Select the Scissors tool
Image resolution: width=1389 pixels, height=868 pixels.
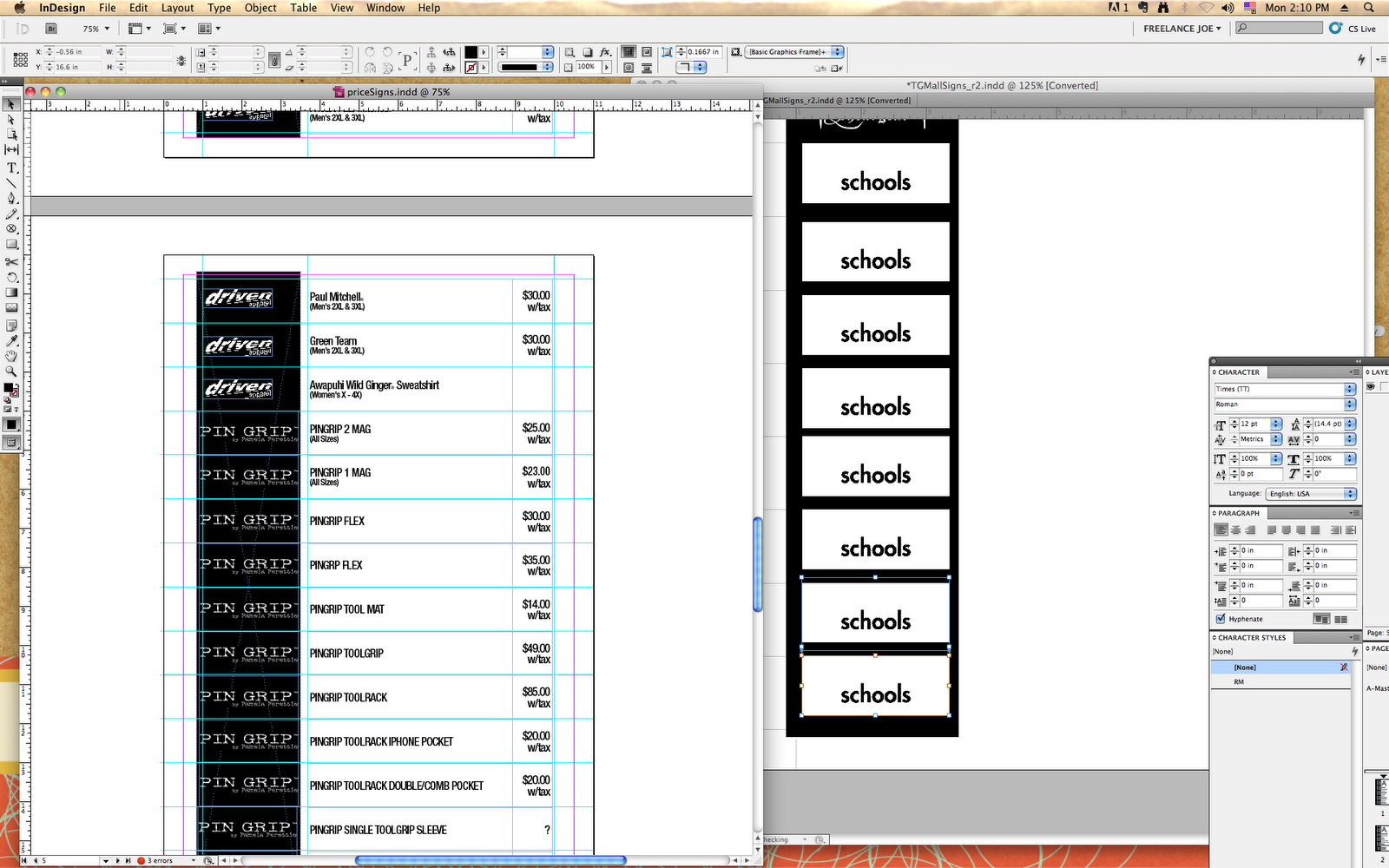tap(11, 261)
